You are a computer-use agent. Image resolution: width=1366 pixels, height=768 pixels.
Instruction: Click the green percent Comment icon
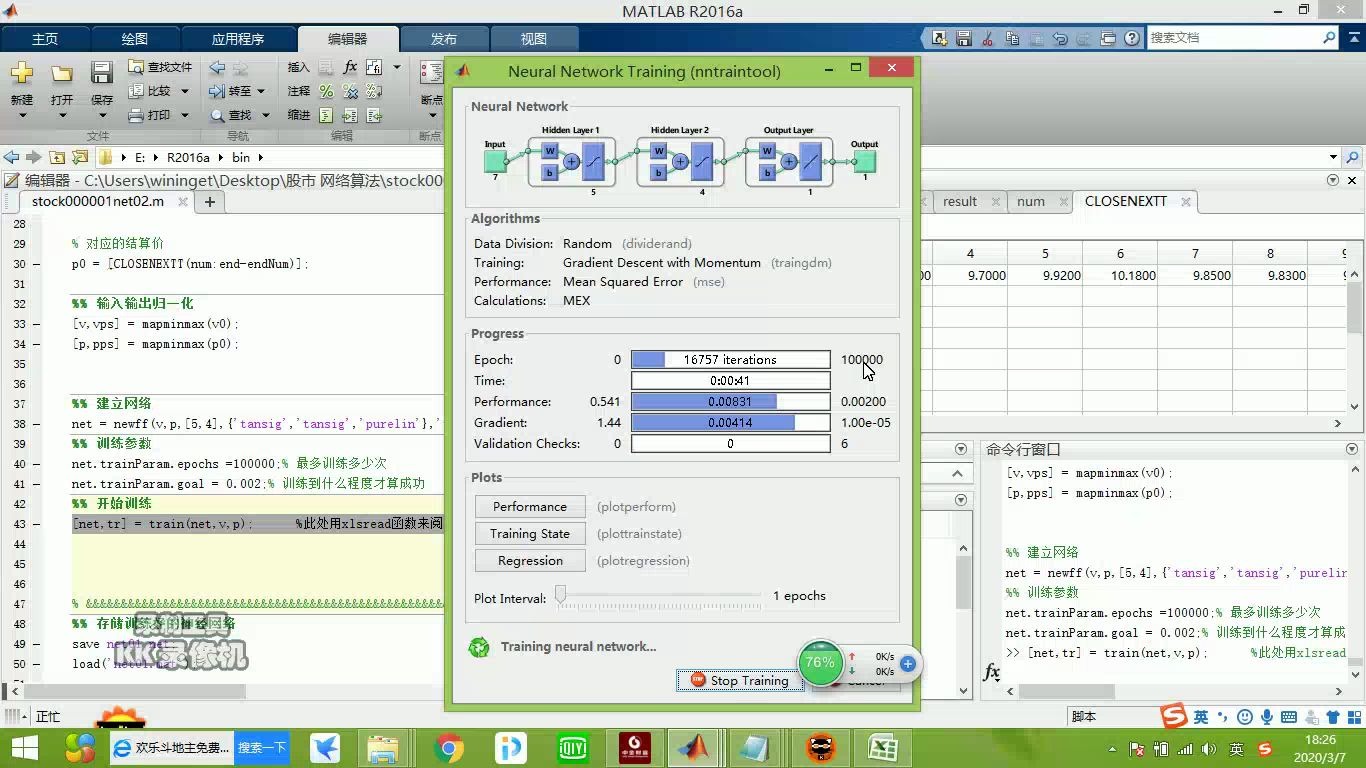point(326,91)
